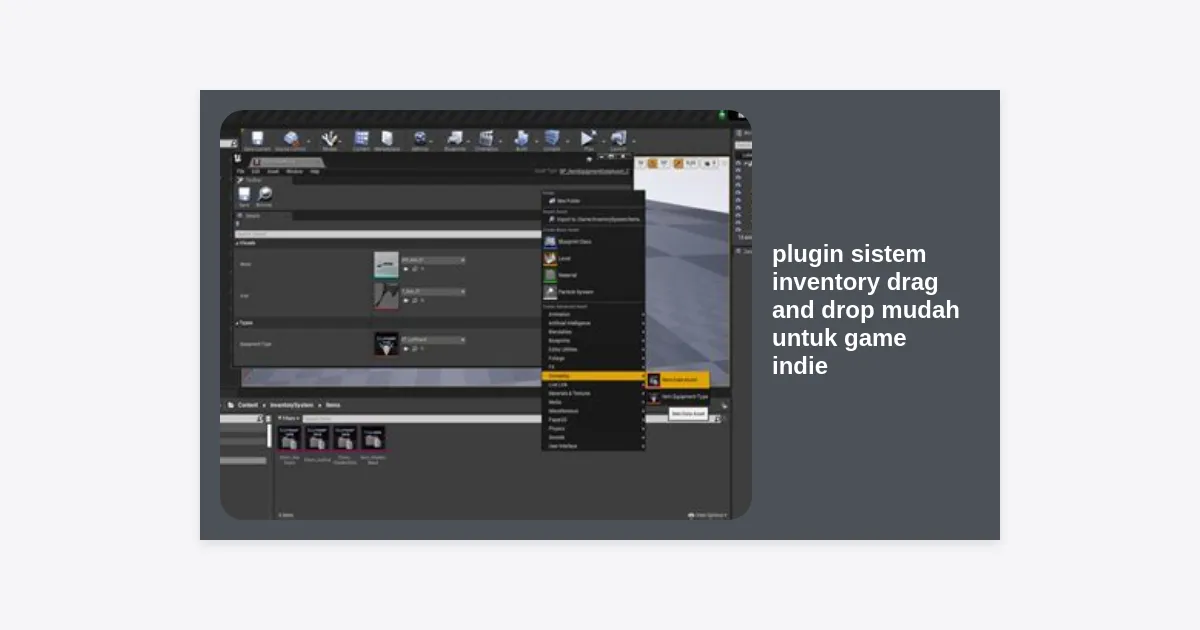Expand the Equipment Type asset dropdown
Screen dimensions: 1200x630
click(x=462, y=340)
